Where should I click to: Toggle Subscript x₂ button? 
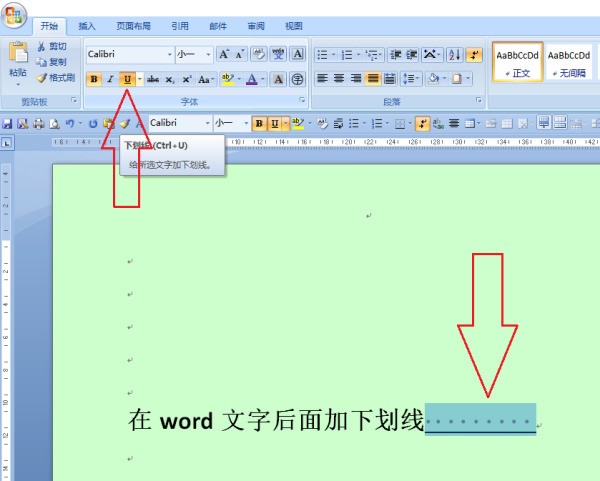tap(170, 79)
